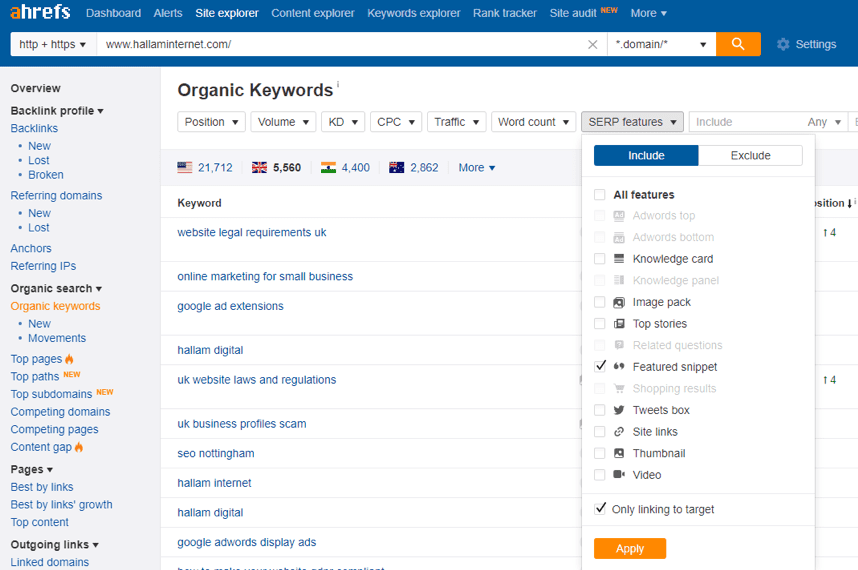This screenshot has width=858, height=570.
Task: Go to Dashboard in top navigation
Action: pyautogui.click(x=113, y=13)
